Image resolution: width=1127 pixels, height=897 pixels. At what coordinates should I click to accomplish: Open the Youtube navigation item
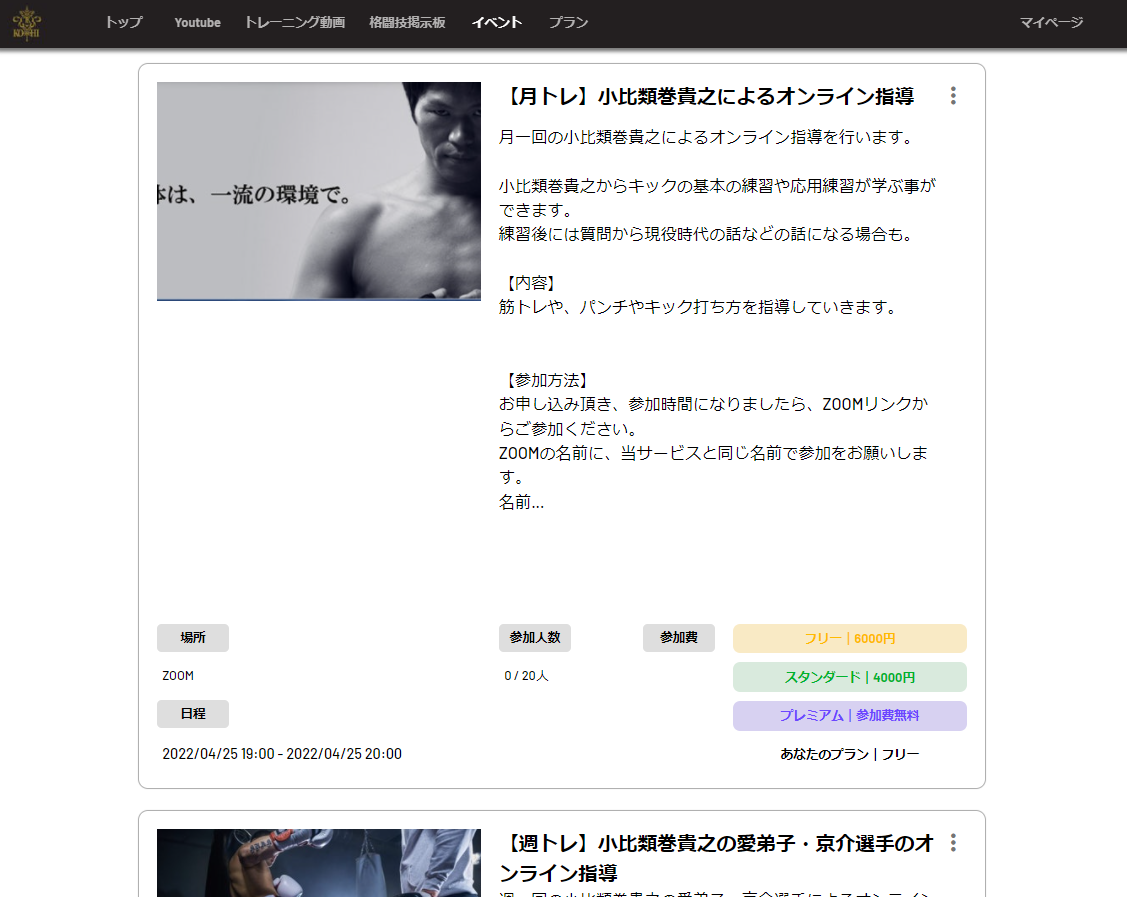click(197, 23)
